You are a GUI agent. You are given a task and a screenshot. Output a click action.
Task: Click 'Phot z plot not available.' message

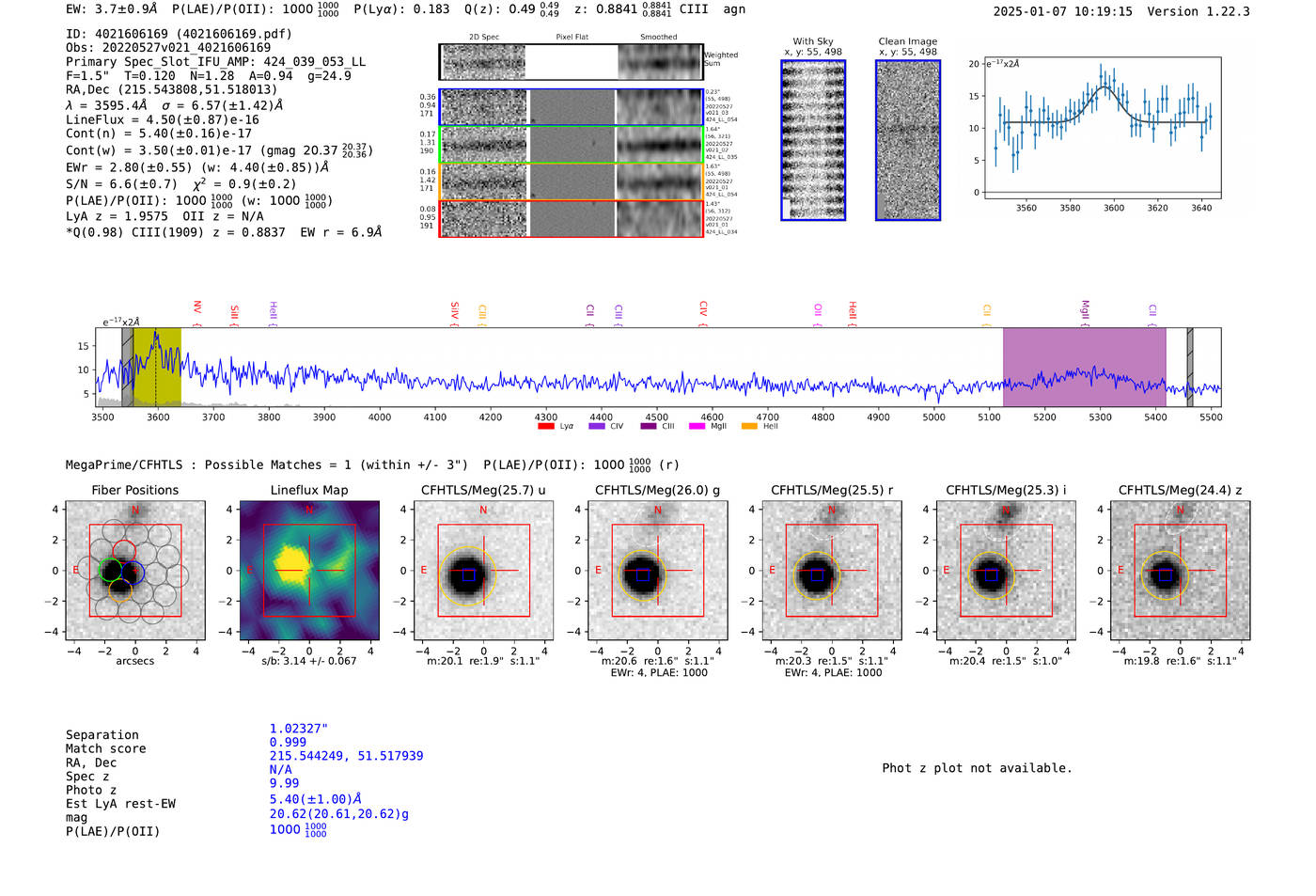pos(977,768)
